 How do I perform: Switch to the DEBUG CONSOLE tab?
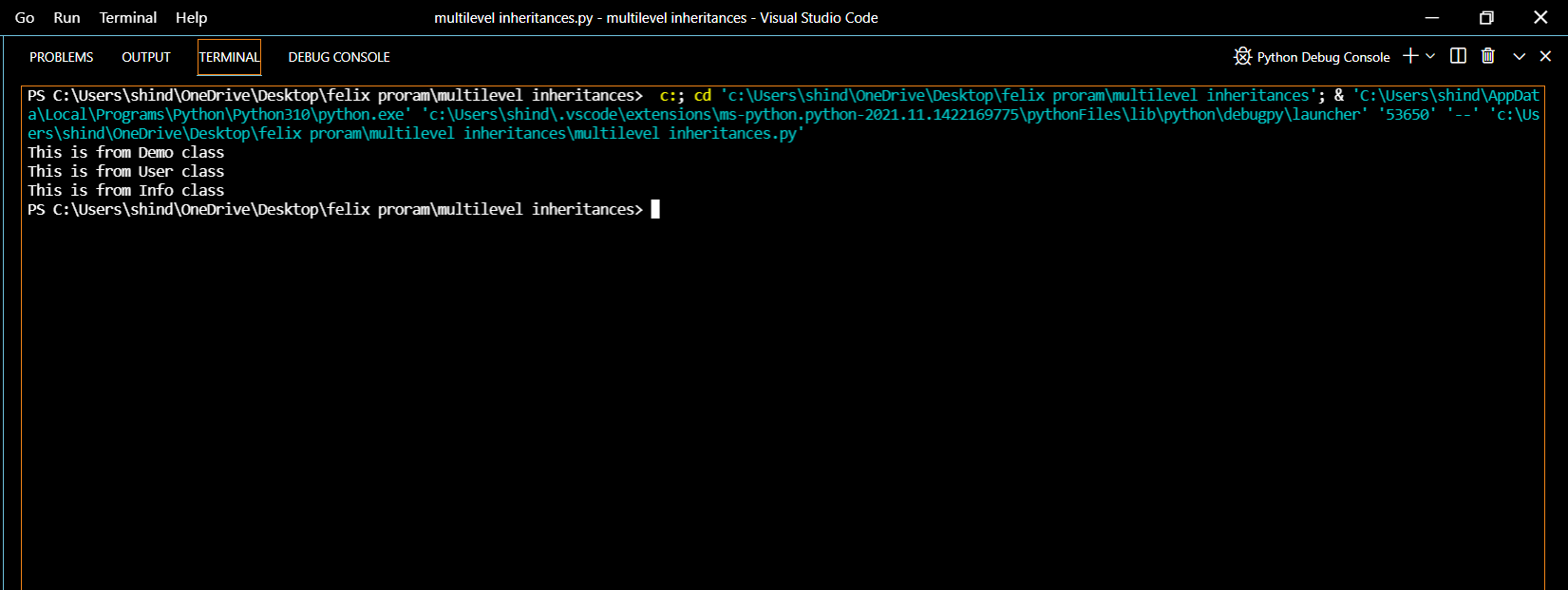[x=339, y=57]
